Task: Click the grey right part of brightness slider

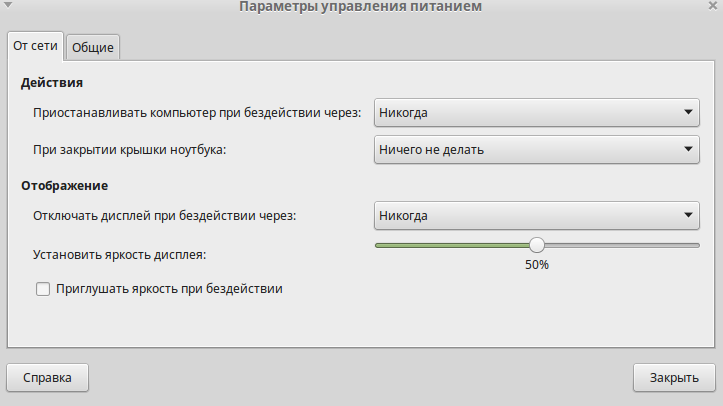Action: click(620, 244)
